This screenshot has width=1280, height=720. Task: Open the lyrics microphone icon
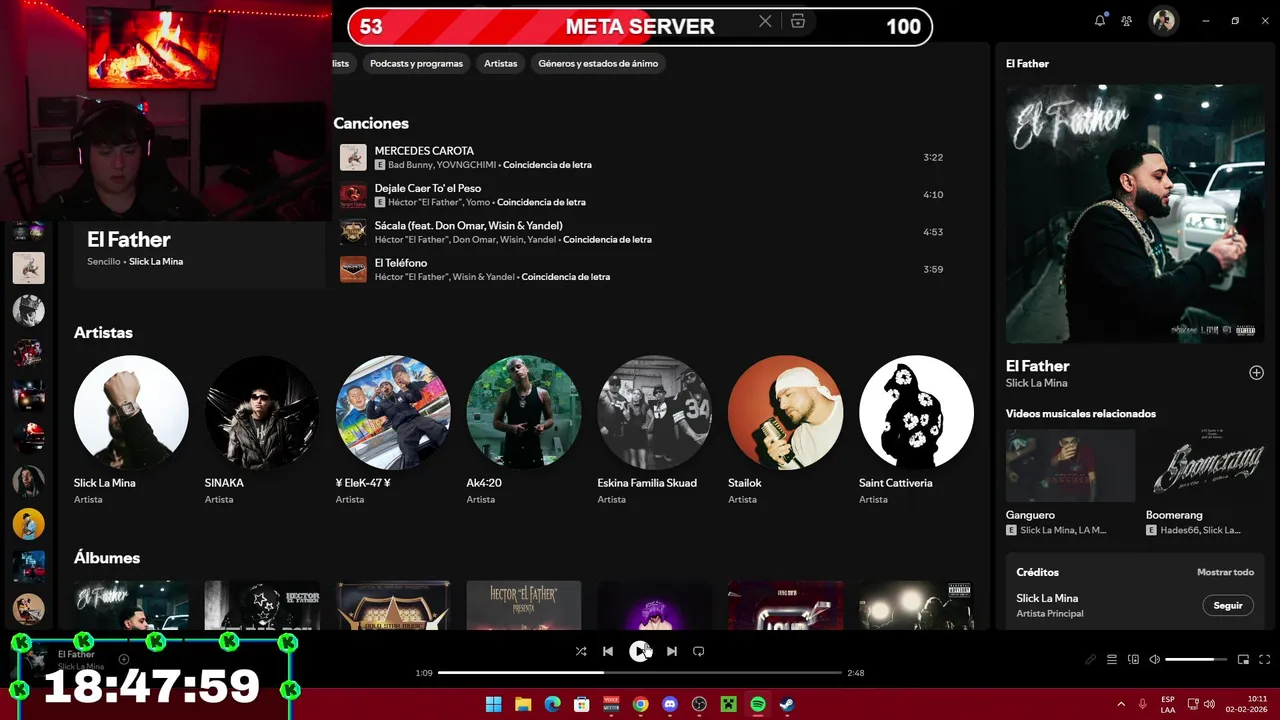[x=1091, y=660]
